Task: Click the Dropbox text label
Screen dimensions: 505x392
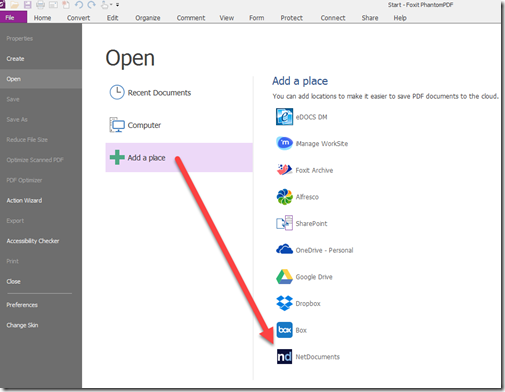Action: (x=308, y=304)
